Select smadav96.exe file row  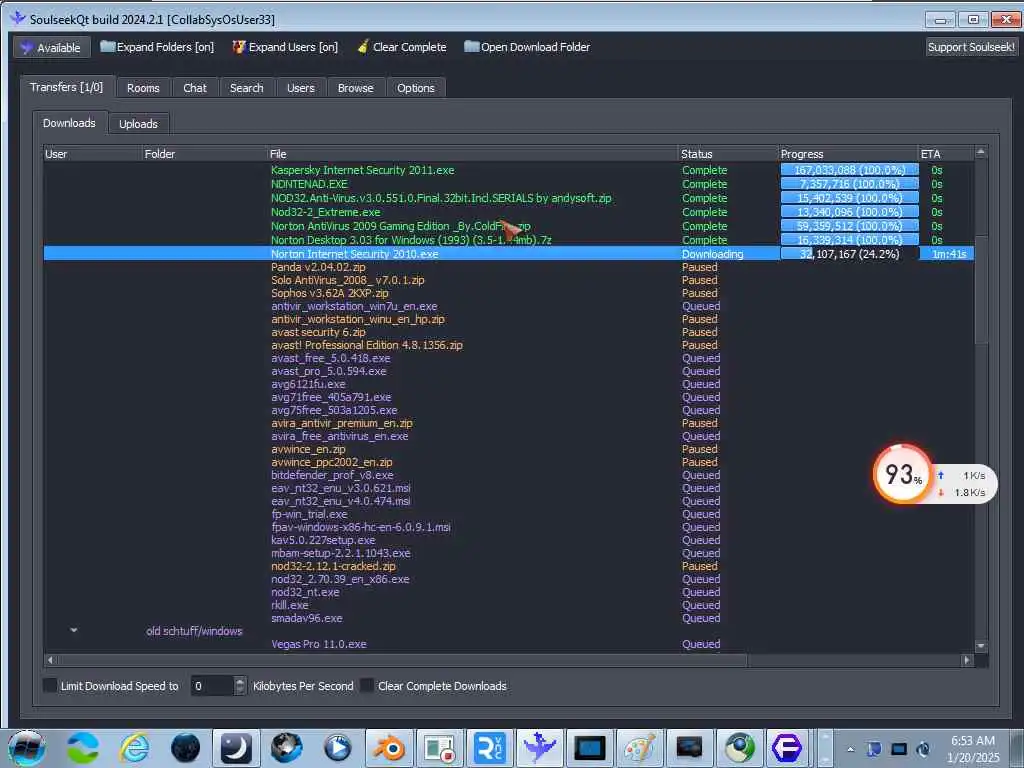(x=306, y=618)
